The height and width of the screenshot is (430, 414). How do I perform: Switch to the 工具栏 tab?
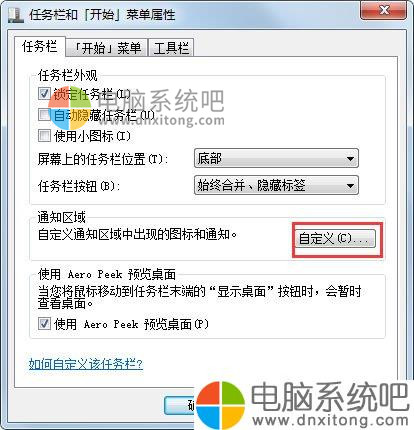(x=171, y=48)
